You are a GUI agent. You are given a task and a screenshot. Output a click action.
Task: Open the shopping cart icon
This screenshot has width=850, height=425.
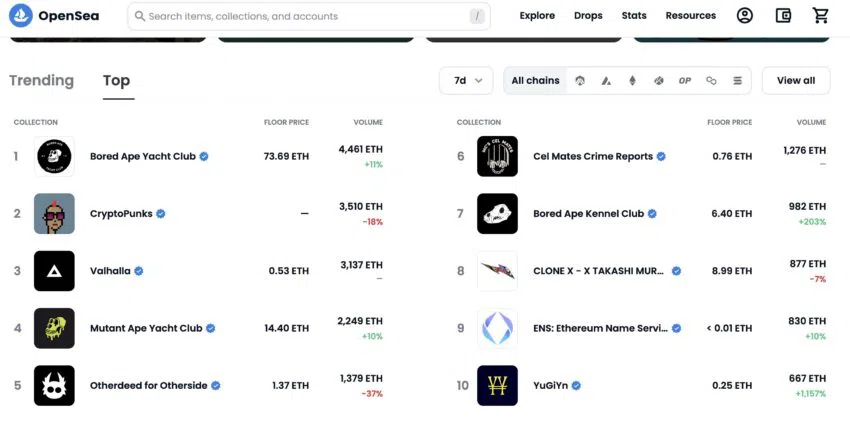coord(821,16)
